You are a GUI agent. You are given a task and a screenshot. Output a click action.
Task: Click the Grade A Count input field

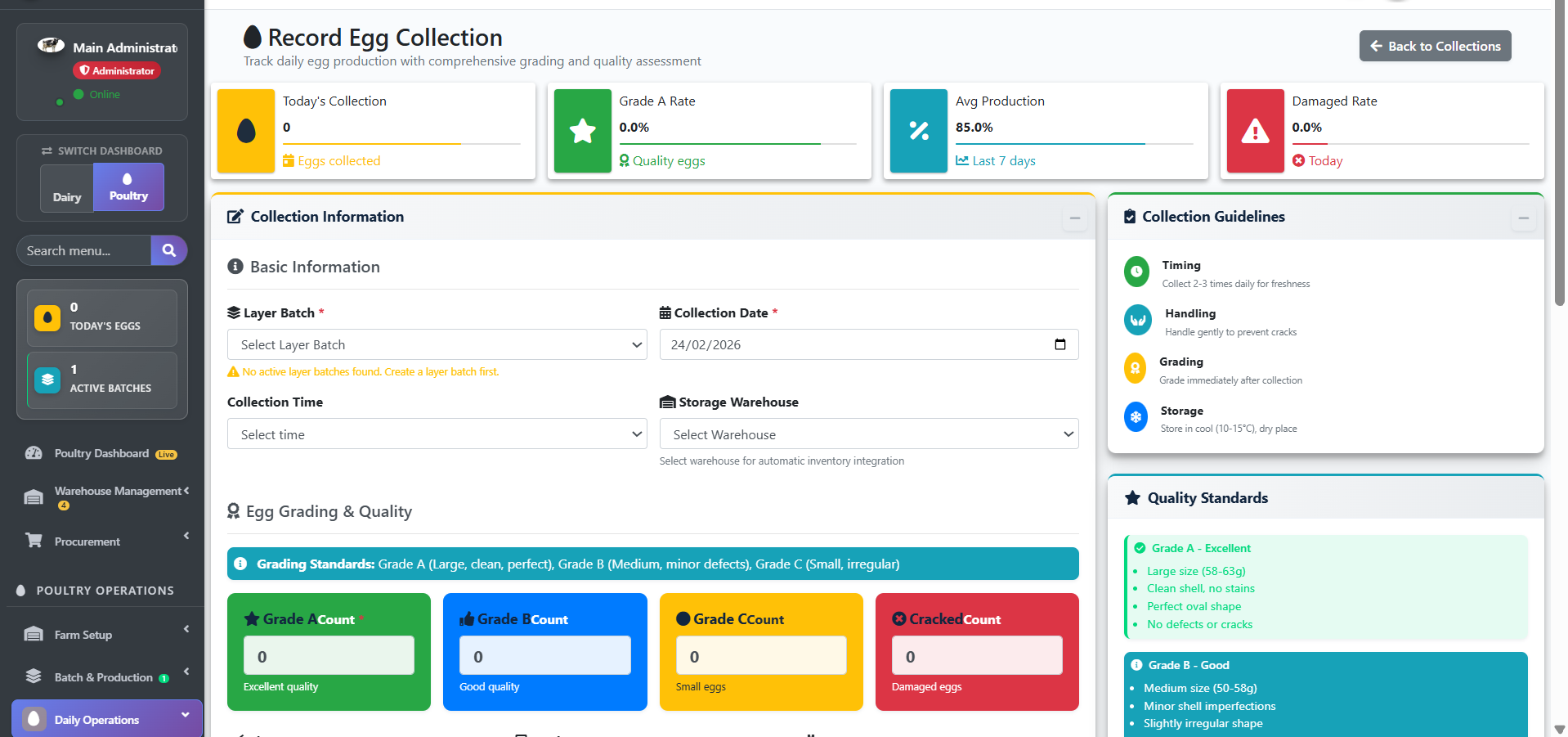point(329,656)
